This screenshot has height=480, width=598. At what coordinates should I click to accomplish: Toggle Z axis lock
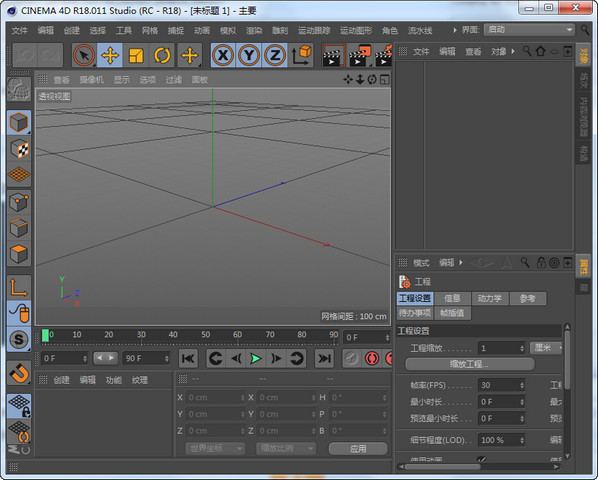tap(275, 56)
